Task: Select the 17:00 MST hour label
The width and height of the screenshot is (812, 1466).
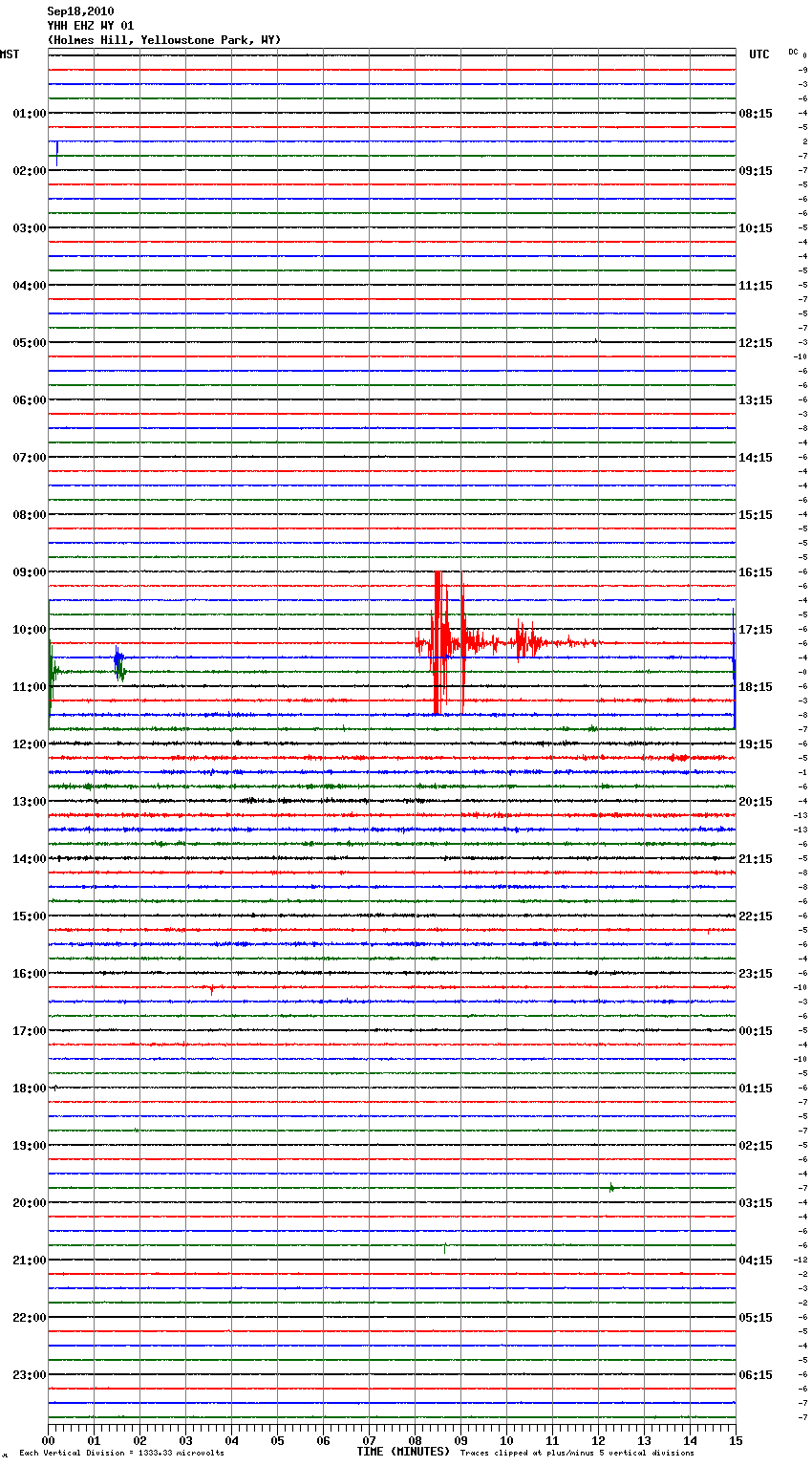Action: (29, 1031)
